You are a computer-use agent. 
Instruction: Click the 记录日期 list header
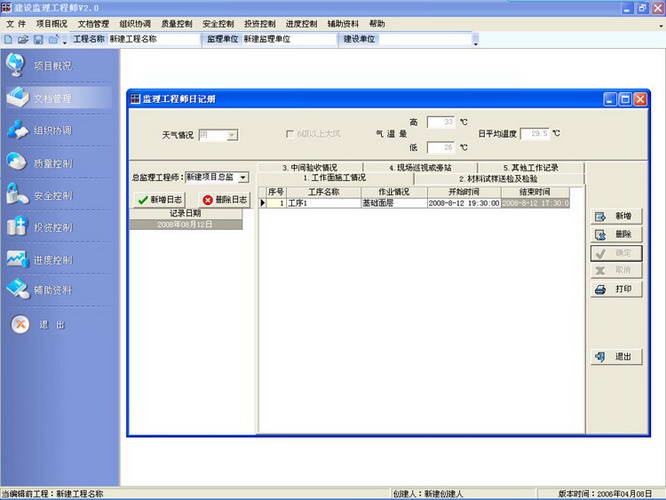186,214
